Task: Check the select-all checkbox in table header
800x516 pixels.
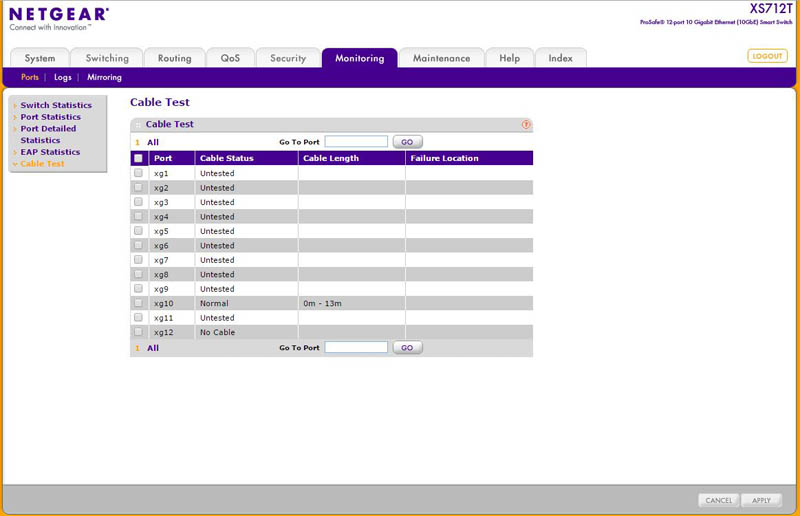Action: 138,158
